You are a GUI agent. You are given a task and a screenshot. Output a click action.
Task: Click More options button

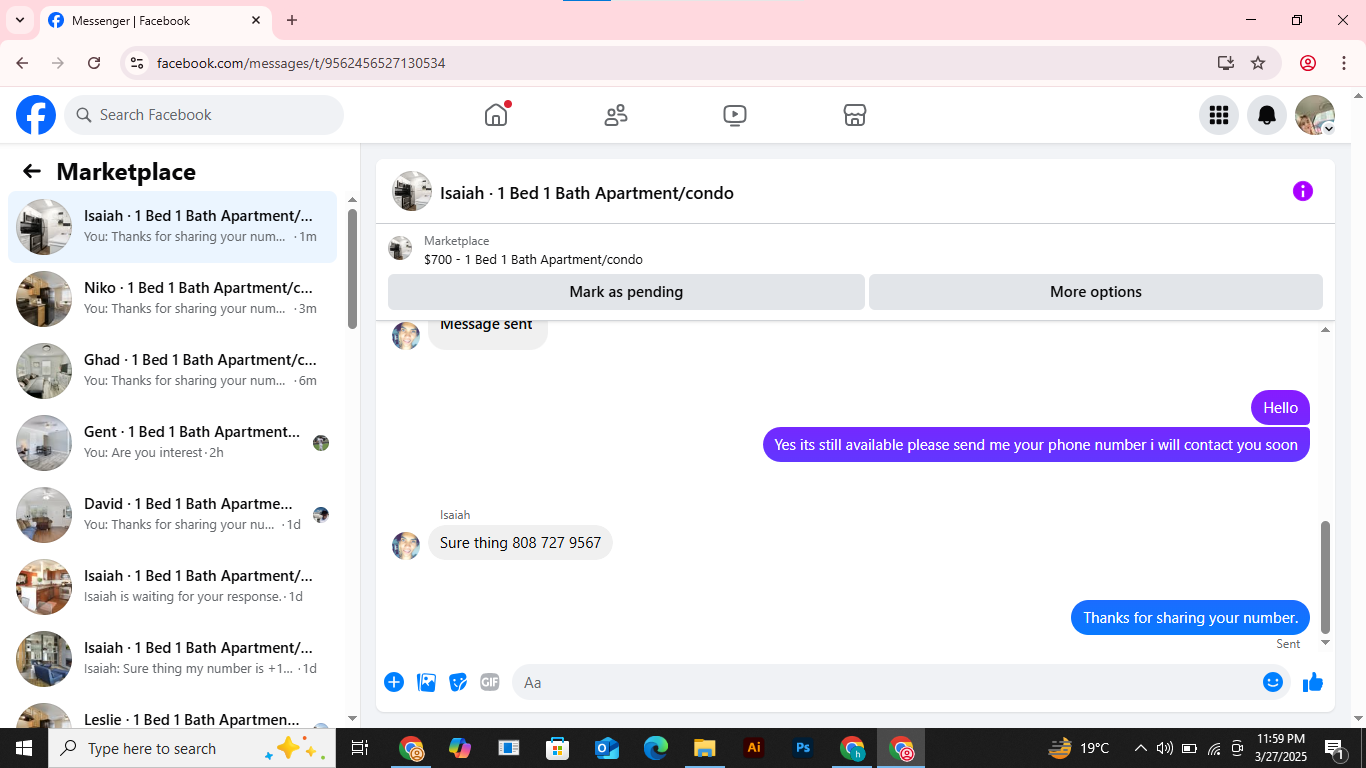pos(1096,292)
